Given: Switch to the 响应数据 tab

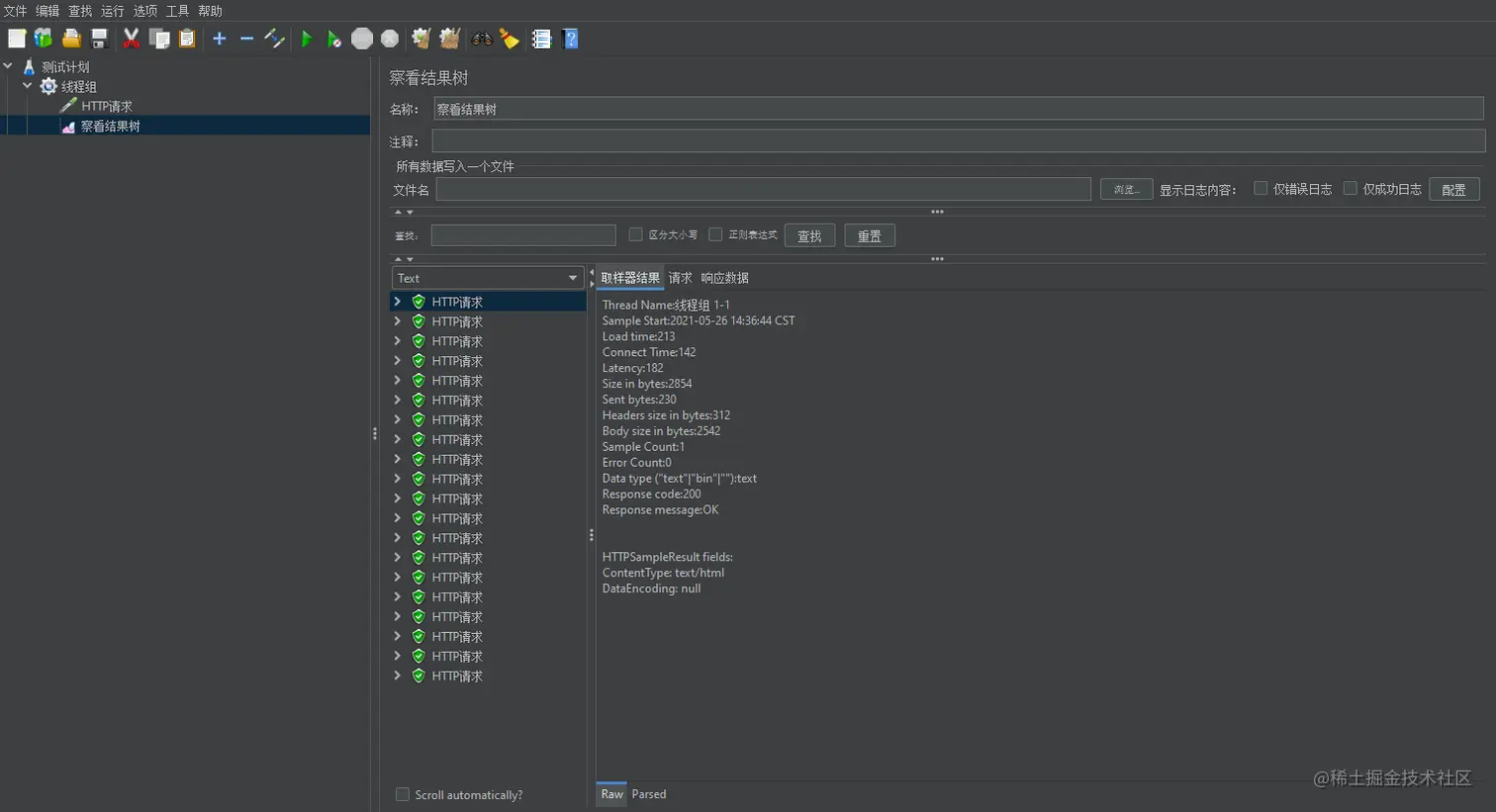Looking at the screenshot, I should (x=724, y=278).
